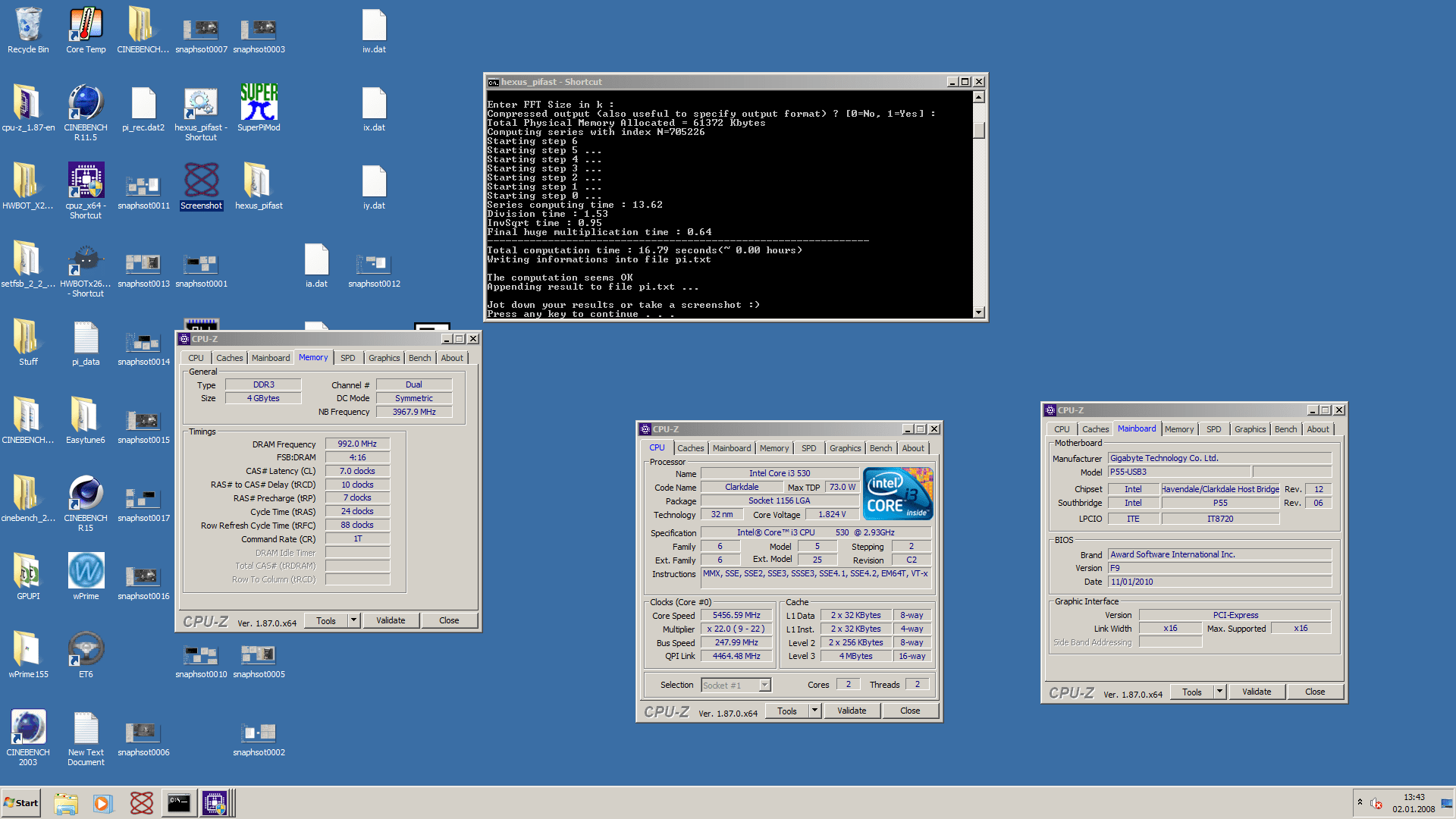
Task: Open the Caches tab in processor CPU-Z window
Action: tap(690, 448)
